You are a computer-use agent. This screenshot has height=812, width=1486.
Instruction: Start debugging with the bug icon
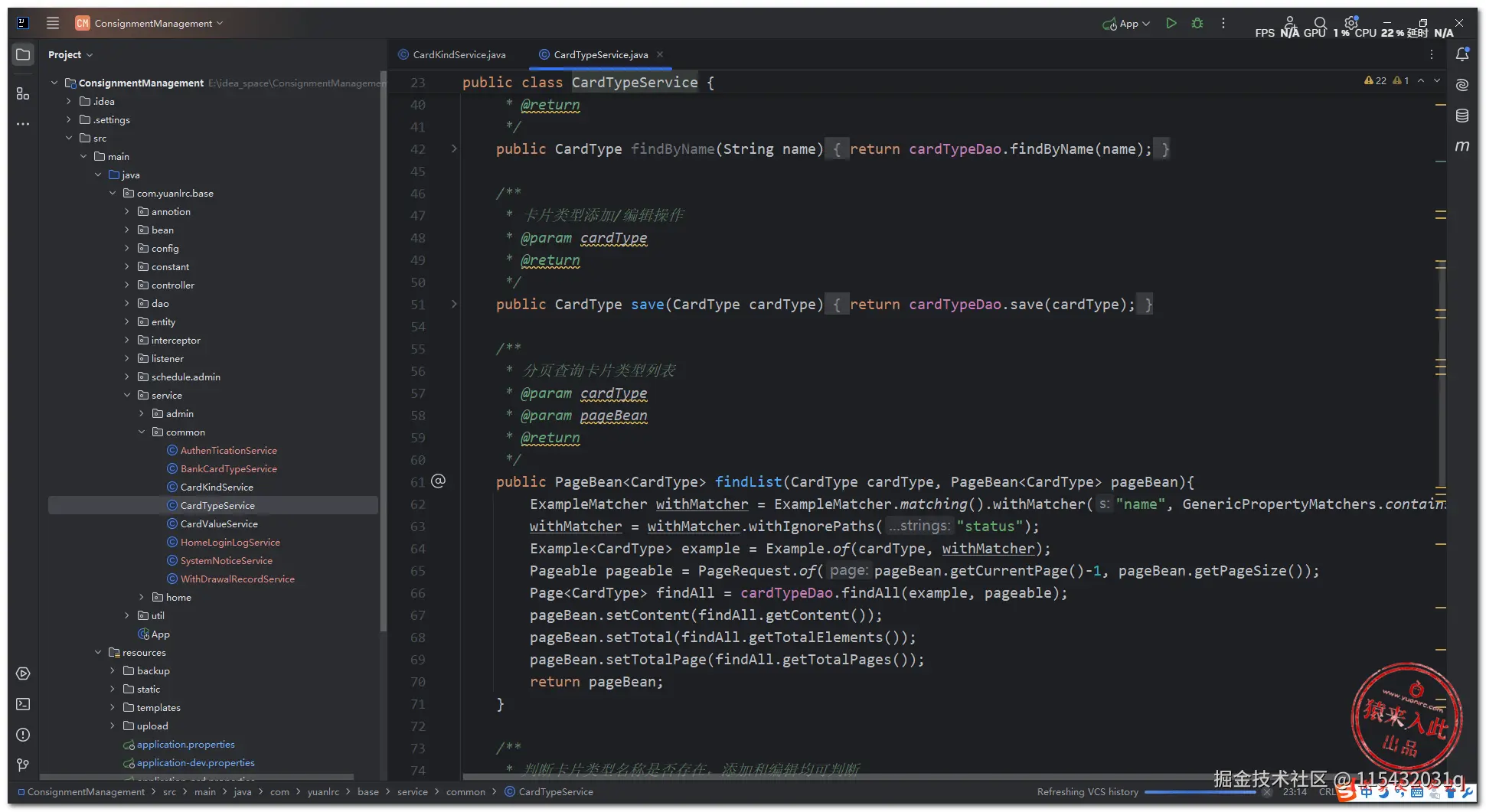[x=1197, y=23]
